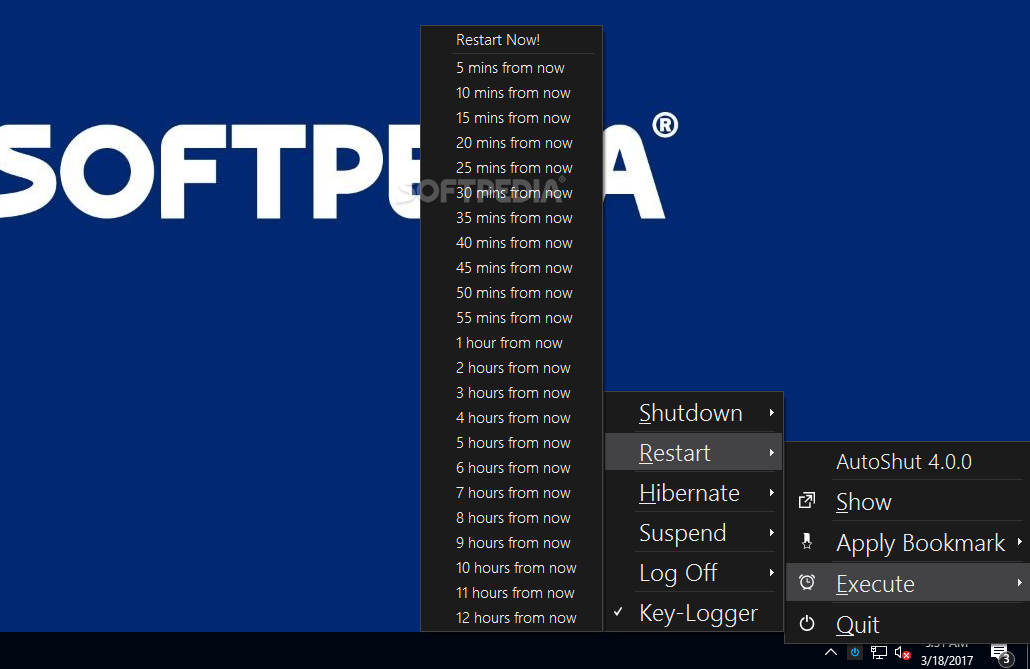Pick 4 hours from now
The height and width of the screenshot is (669, 1030).
[x=511, y=417]
